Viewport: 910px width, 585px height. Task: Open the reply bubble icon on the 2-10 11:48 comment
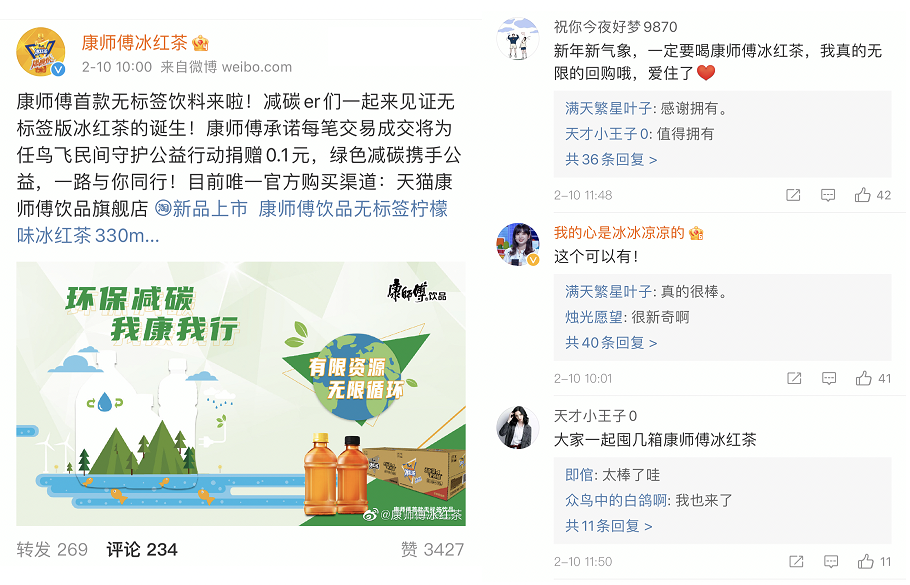(828, 195)
